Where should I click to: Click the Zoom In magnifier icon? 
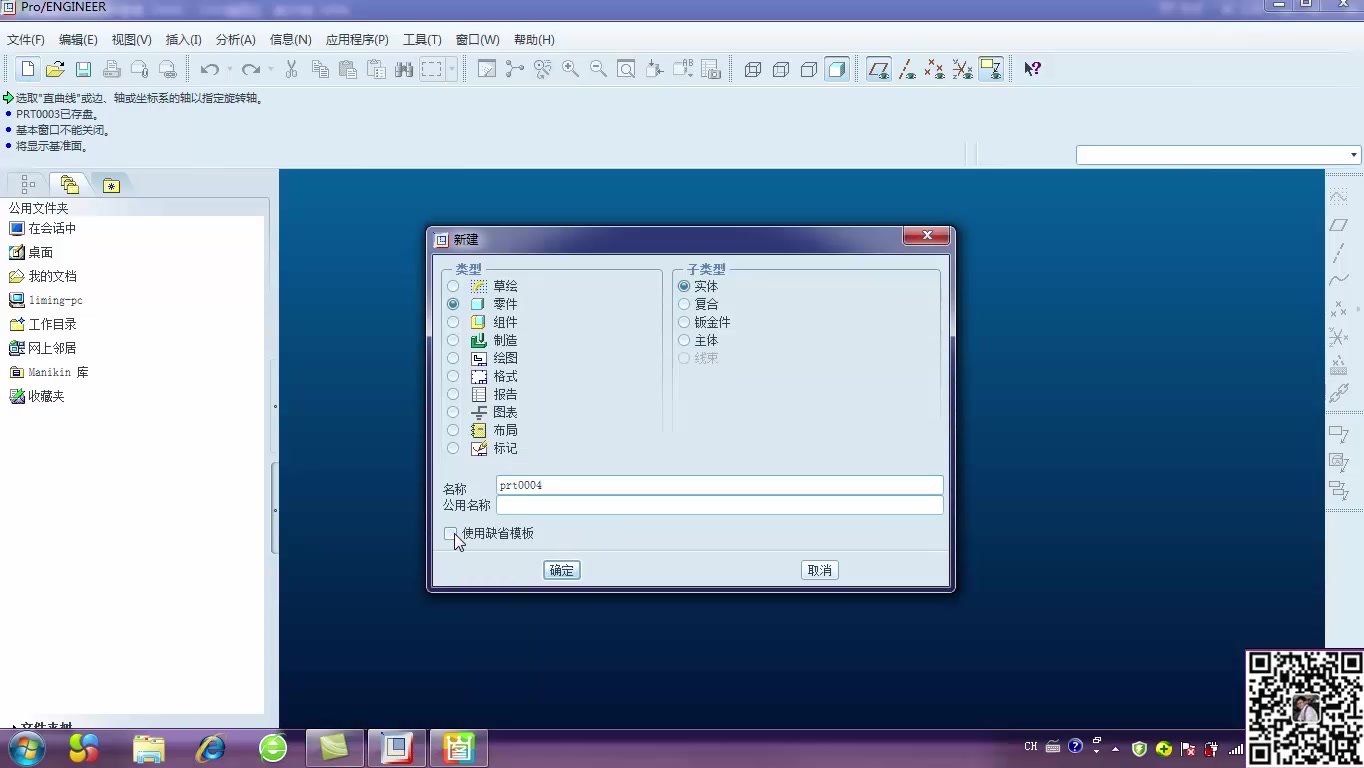click(571, 69)
